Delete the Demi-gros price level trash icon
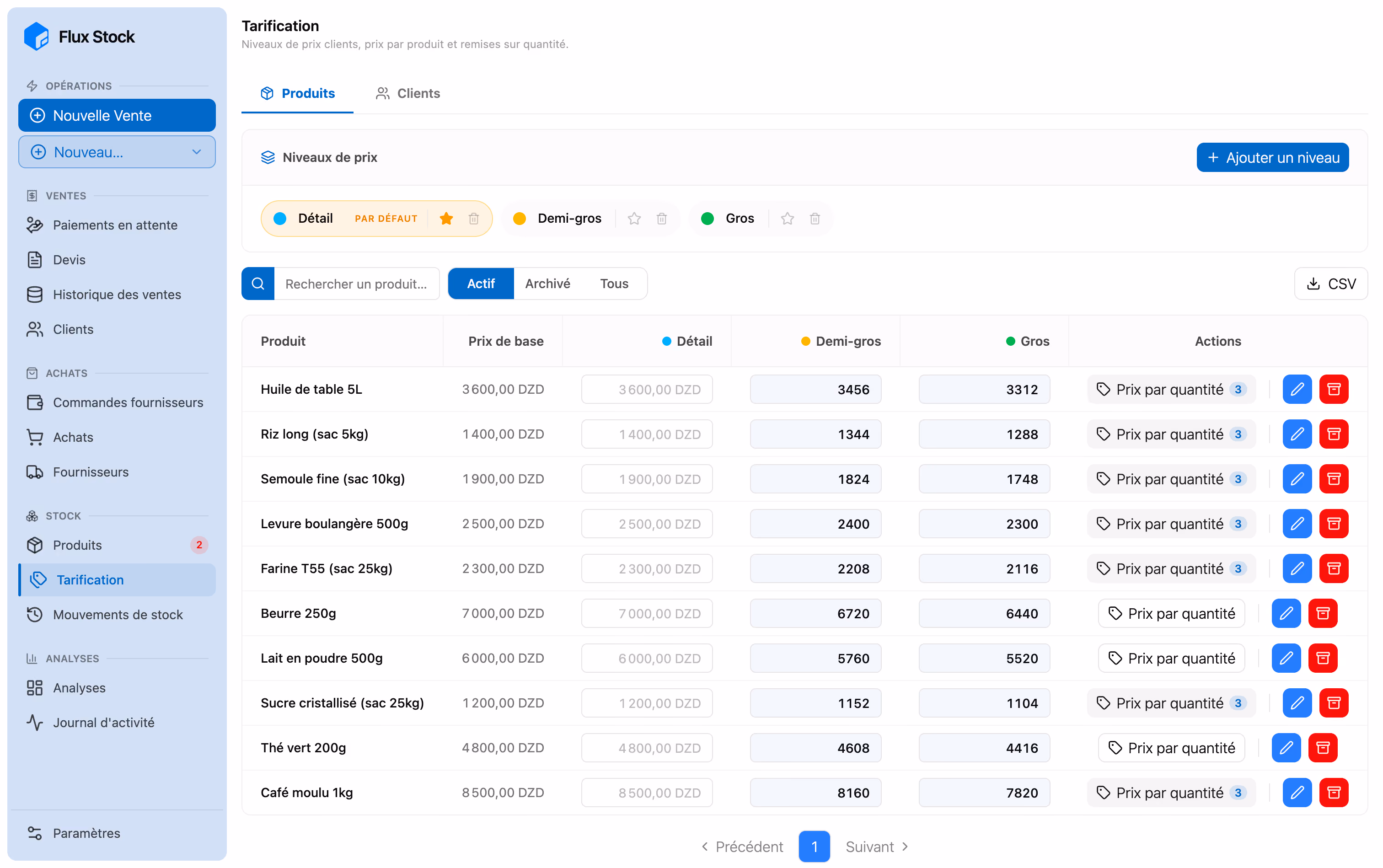 (x=661, y=219)
